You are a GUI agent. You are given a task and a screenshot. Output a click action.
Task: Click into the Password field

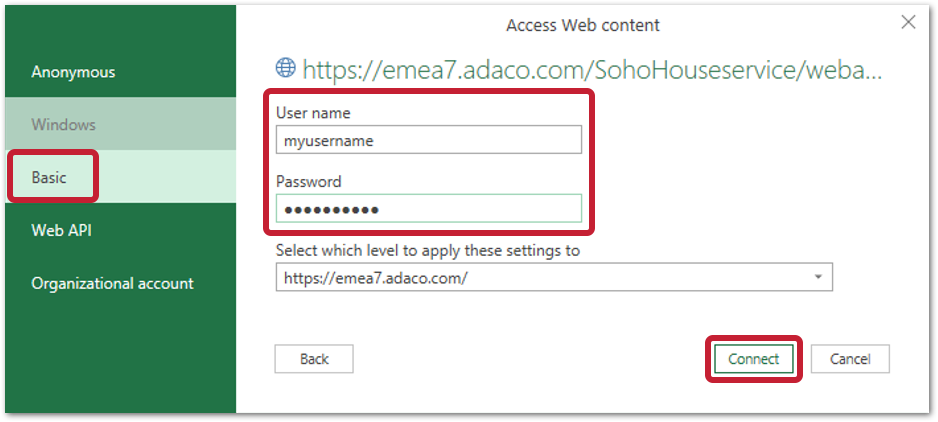pyautogui.click(x=428, y=208)
